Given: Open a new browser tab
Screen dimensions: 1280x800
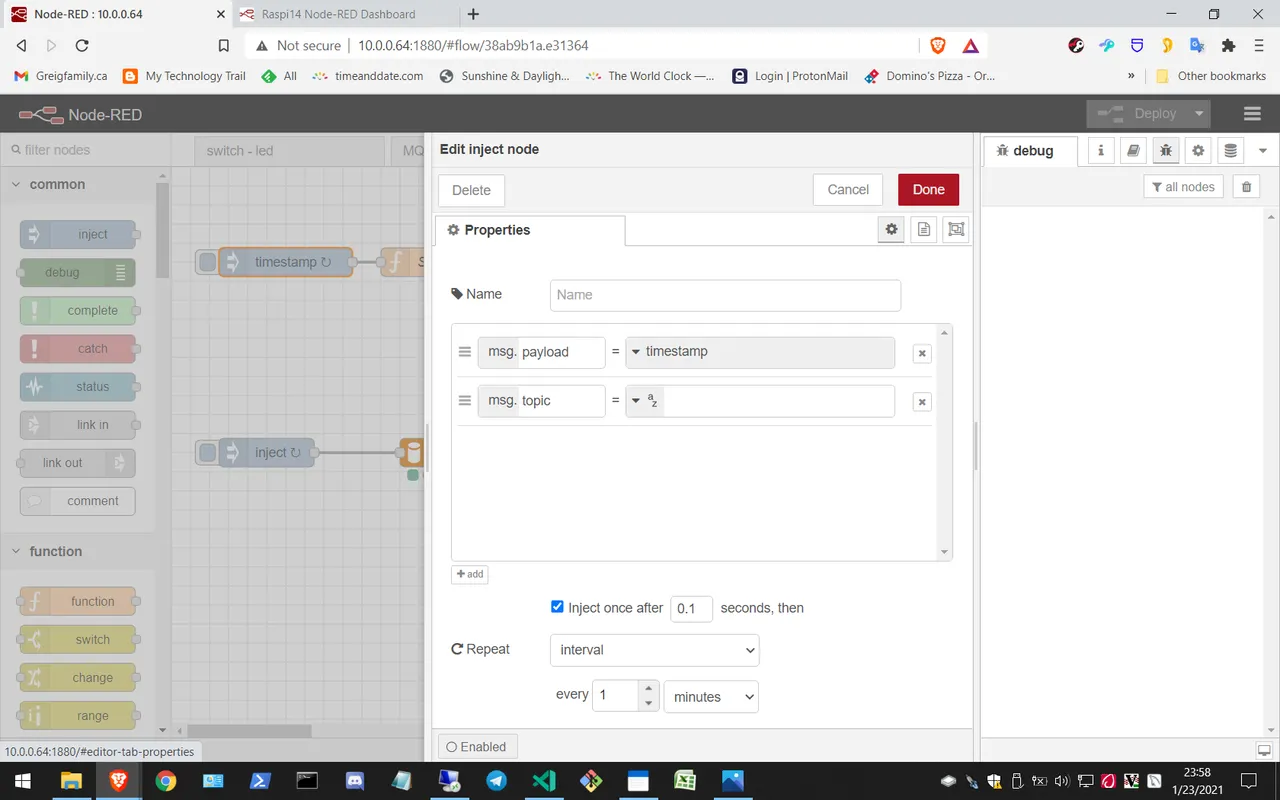Looking at the screenshot, I should (x=473, y=14).
